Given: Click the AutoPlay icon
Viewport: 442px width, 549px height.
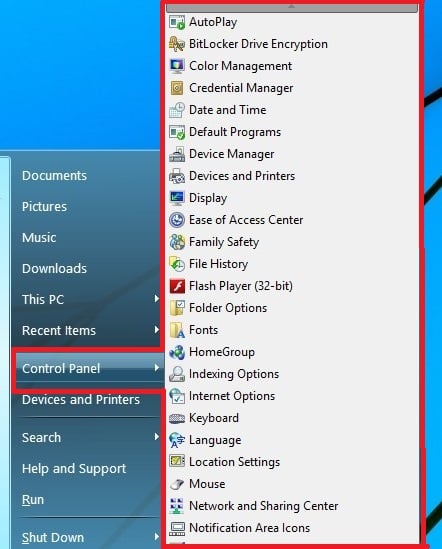Looking at the screenshot, I should 177,22.
